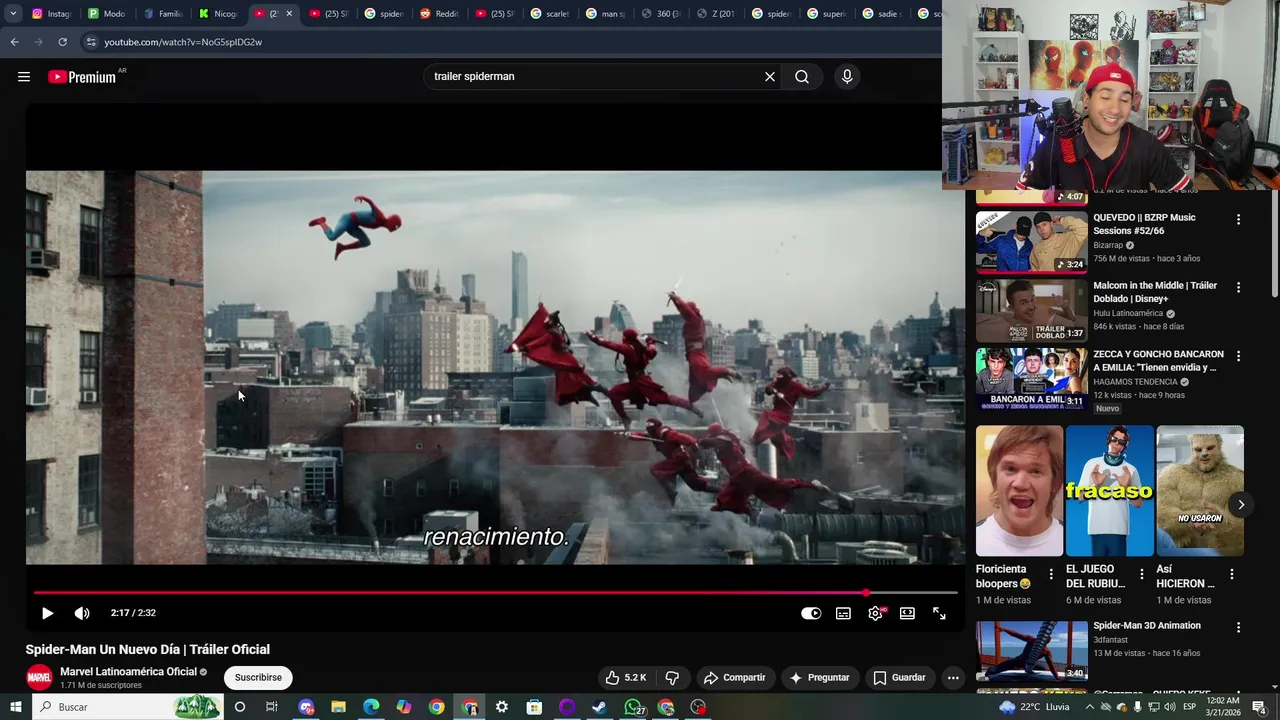This screenshot has width=1280, height=720.
Task: Close the active YouTube tab
Action: (x=289, y=14)
